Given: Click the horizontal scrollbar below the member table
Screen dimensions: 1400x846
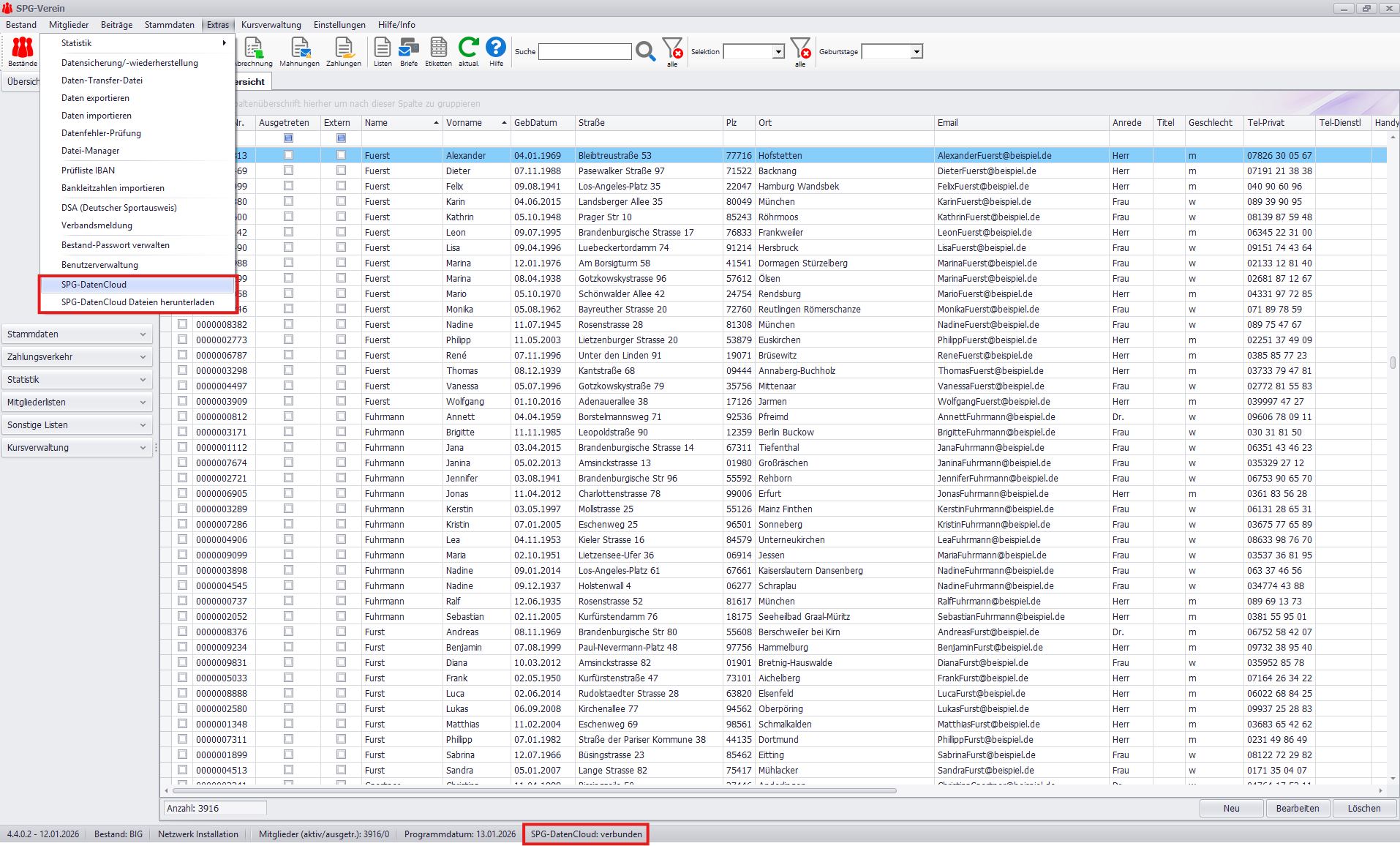Looking at the screenshot, I should click(x=534, y=790).
